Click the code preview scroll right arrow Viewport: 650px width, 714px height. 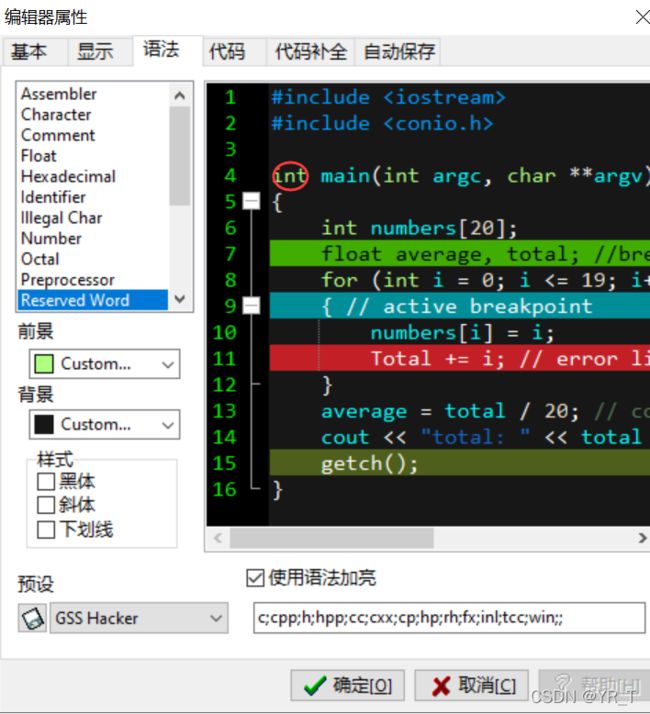tap(642, 538)
